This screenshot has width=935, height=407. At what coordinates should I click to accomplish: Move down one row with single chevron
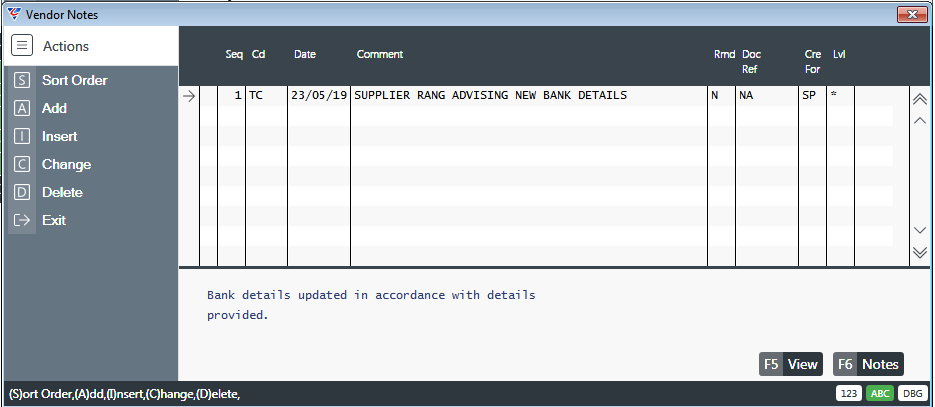point(919,230)
